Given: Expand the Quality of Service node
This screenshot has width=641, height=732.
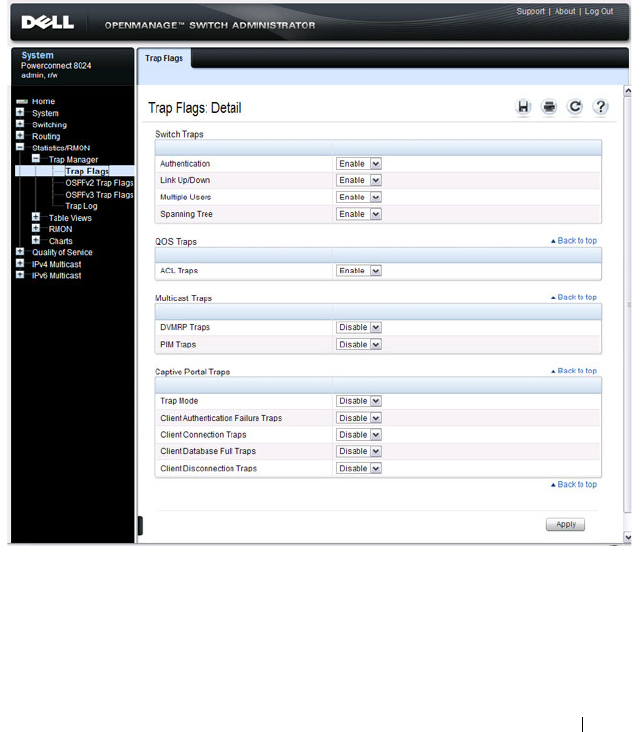Looking at the screenshot, I should click(20, 252).
